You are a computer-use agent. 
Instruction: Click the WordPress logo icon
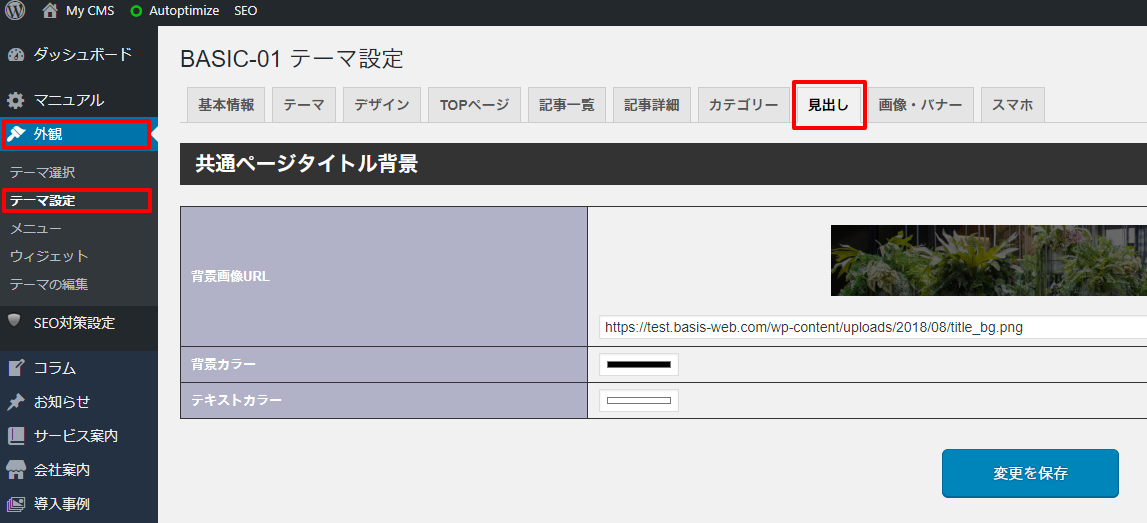click(x=15, y=11)
